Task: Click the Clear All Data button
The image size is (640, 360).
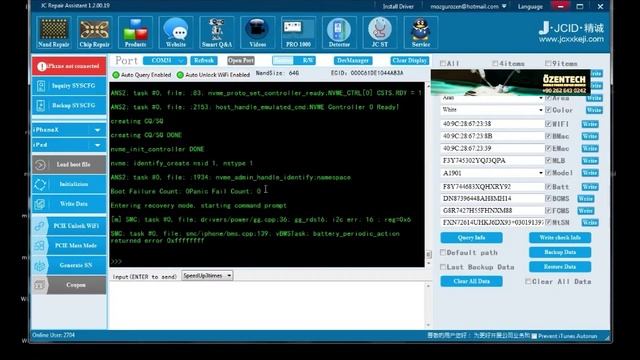Action: (x=471, y=281)
